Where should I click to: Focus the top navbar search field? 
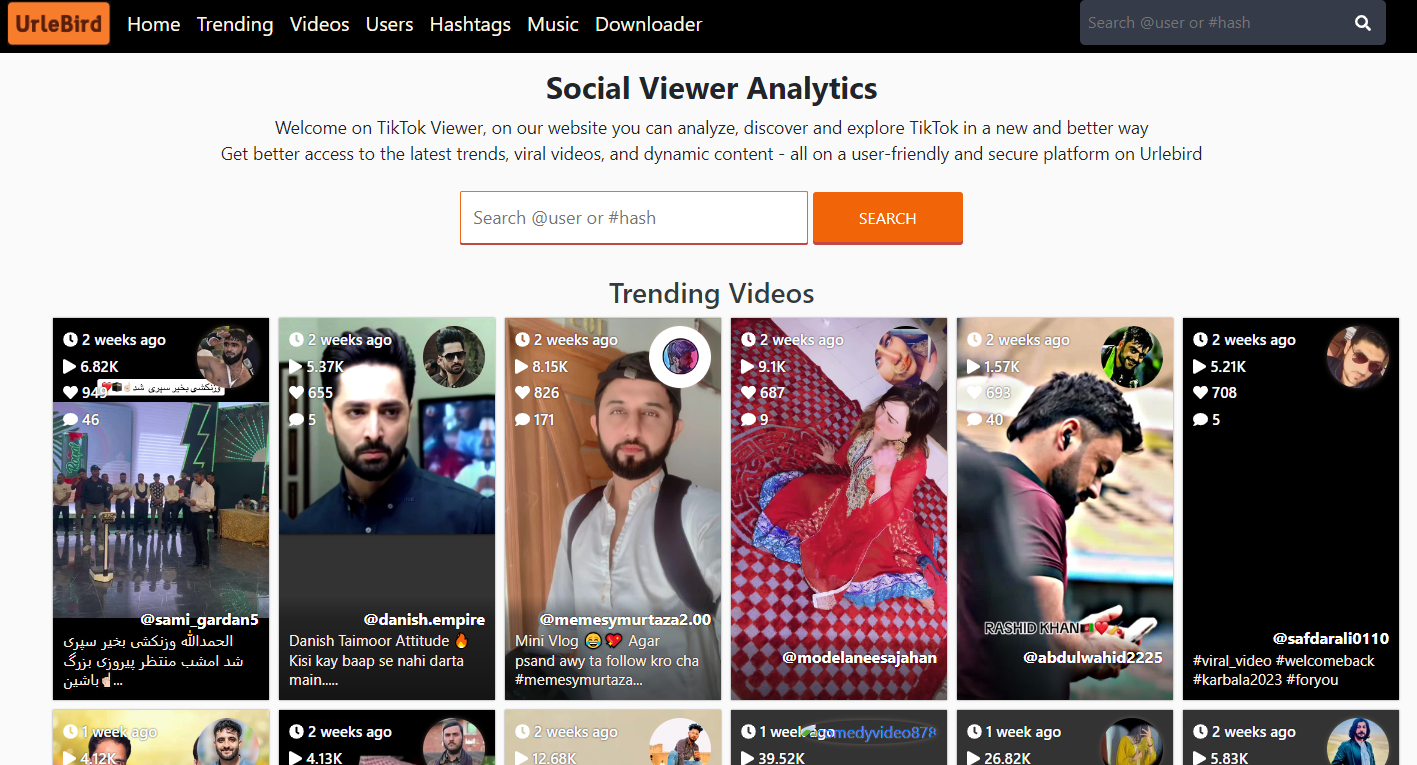[1211, 23]
